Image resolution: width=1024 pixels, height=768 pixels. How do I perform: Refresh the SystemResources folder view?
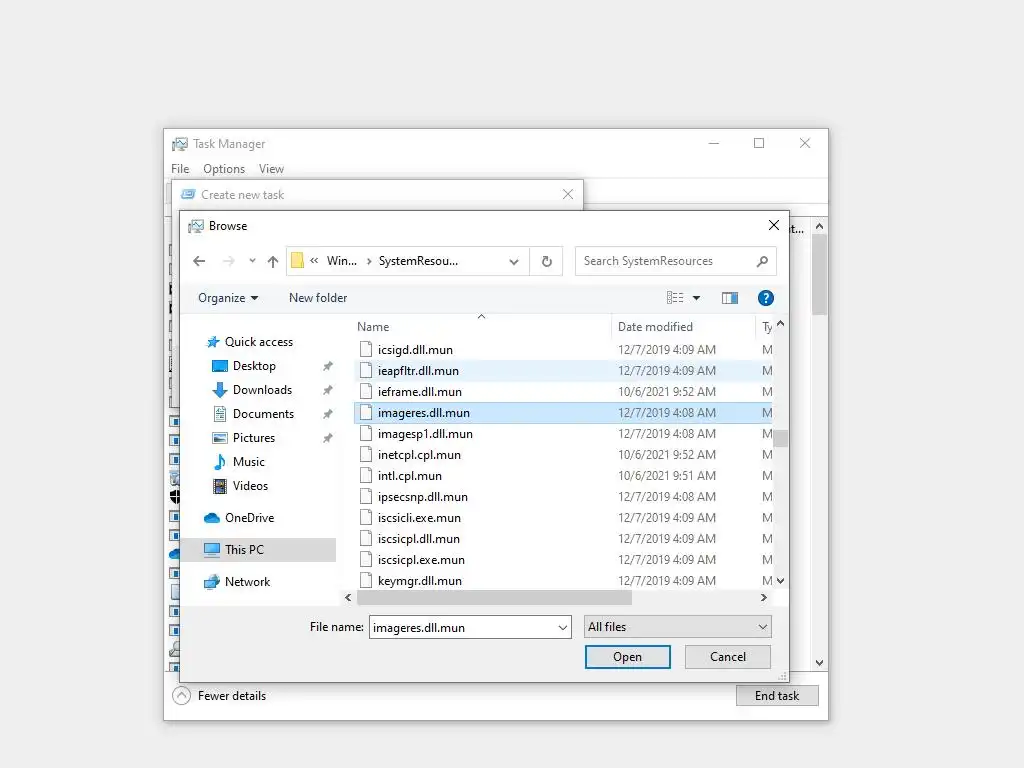pos(547,261)
